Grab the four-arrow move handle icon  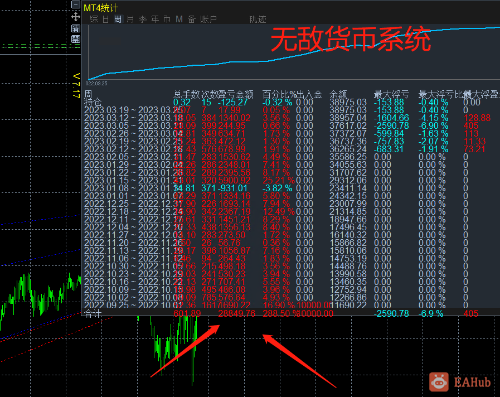(76, 17)
